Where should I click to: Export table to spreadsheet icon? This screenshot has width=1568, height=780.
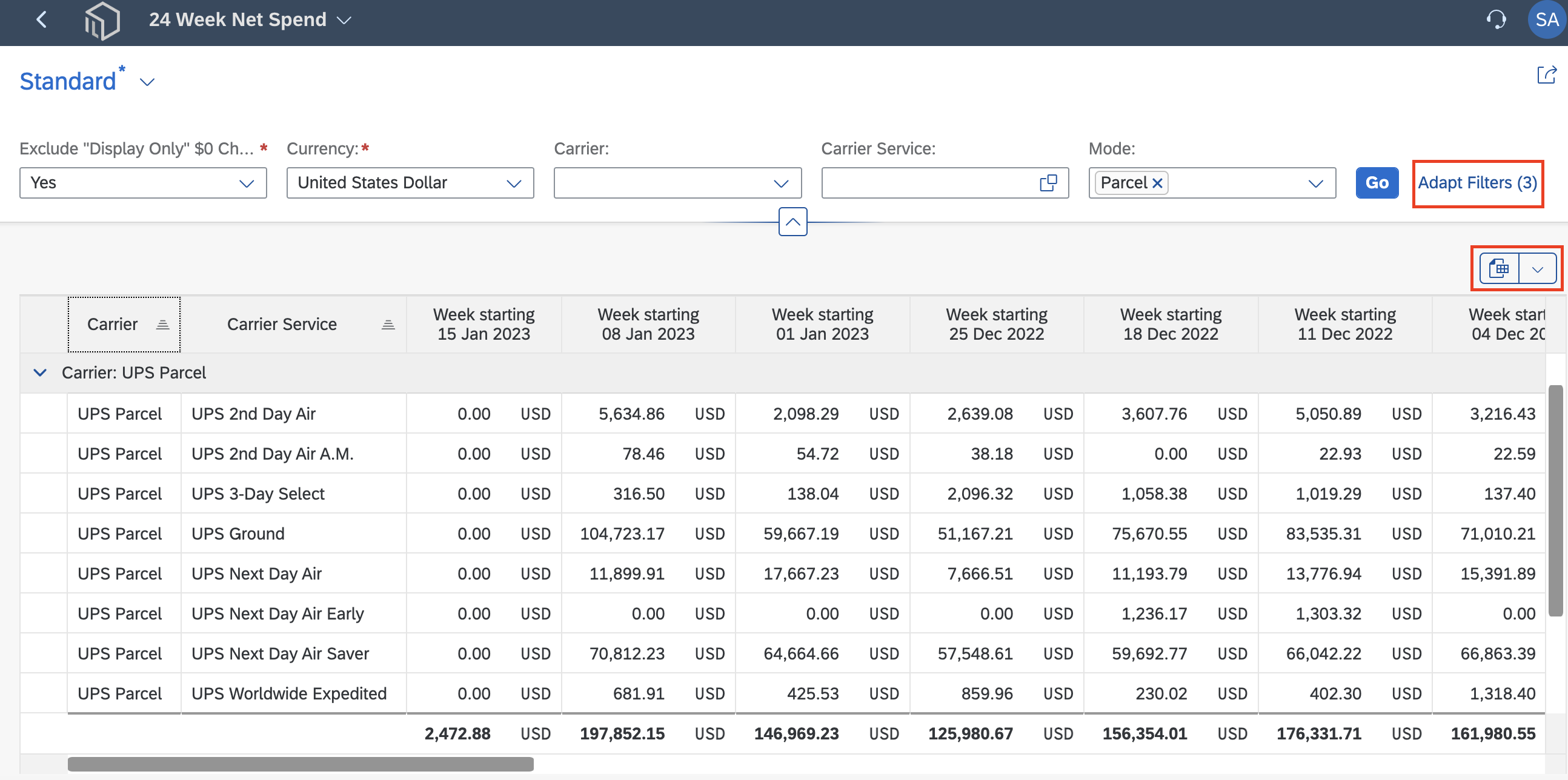1499,268
